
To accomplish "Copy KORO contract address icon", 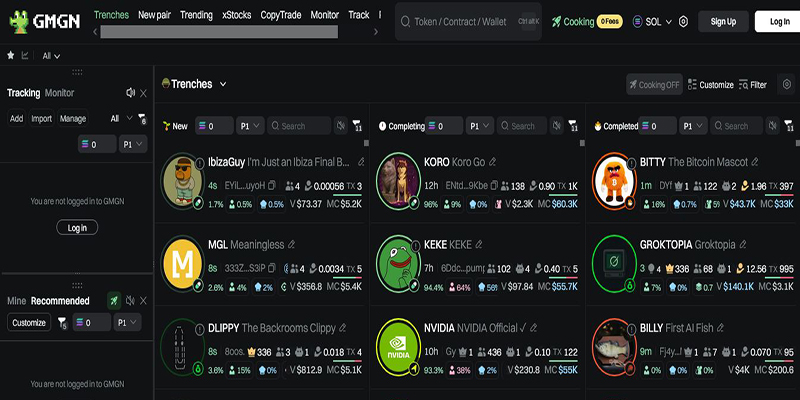I will pyautogui.click(x=494, y=186).
